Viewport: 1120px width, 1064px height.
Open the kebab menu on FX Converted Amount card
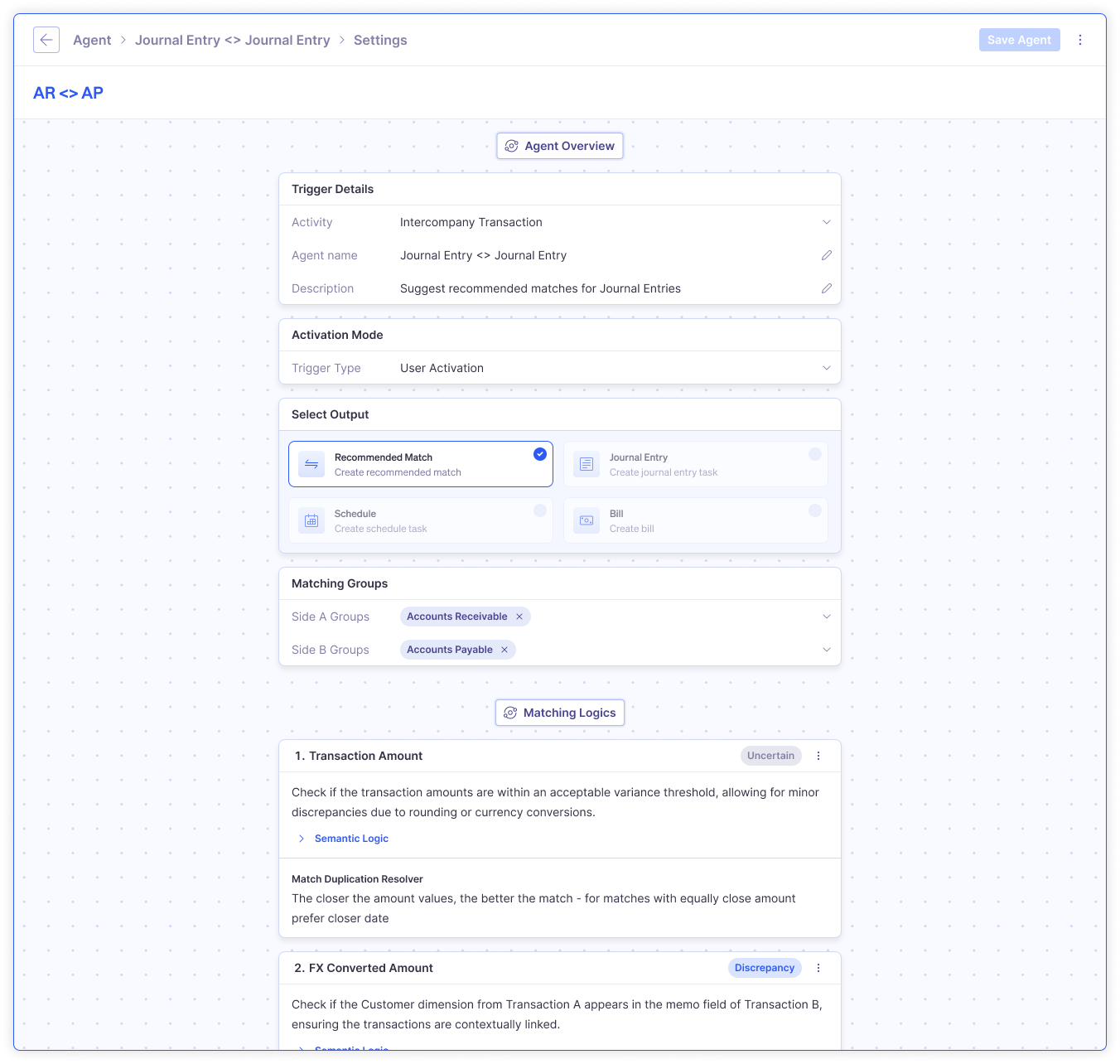[818, 968]
